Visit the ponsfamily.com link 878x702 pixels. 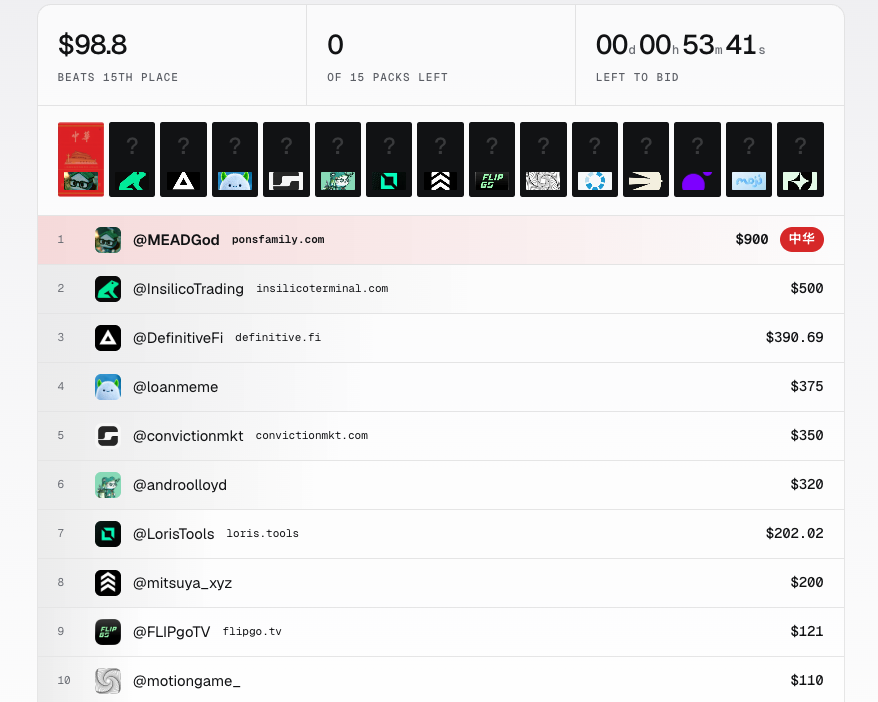tap(278, 240)
